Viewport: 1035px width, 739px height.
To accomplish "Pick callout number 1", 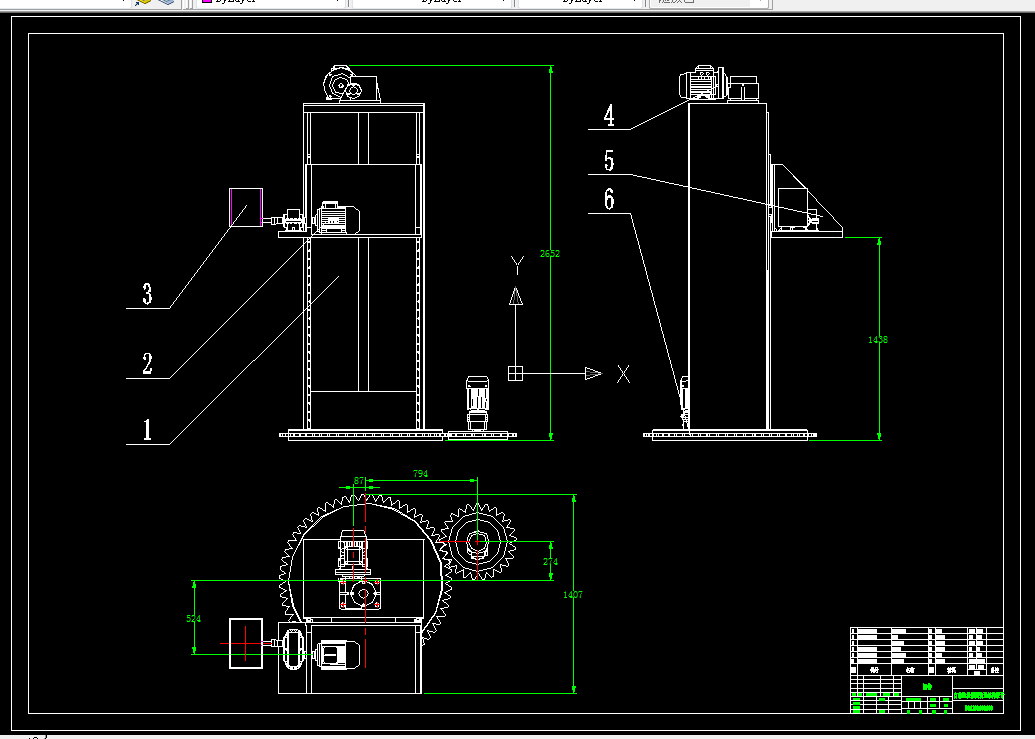I will [x=147, y=430].
